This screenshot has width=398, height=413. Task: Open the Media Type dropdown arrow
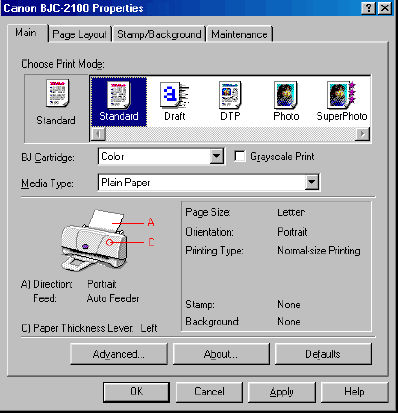312,182
